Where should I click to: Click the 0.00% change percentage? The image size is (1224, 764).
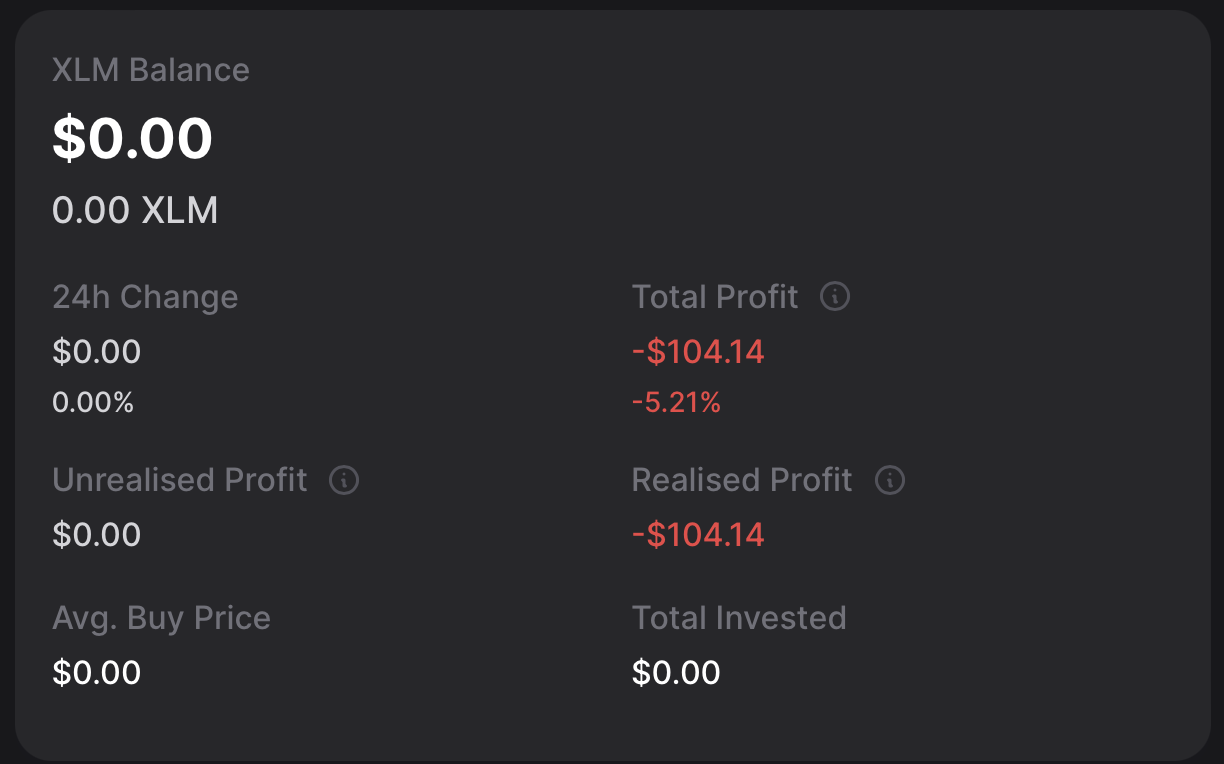[93, 402]
